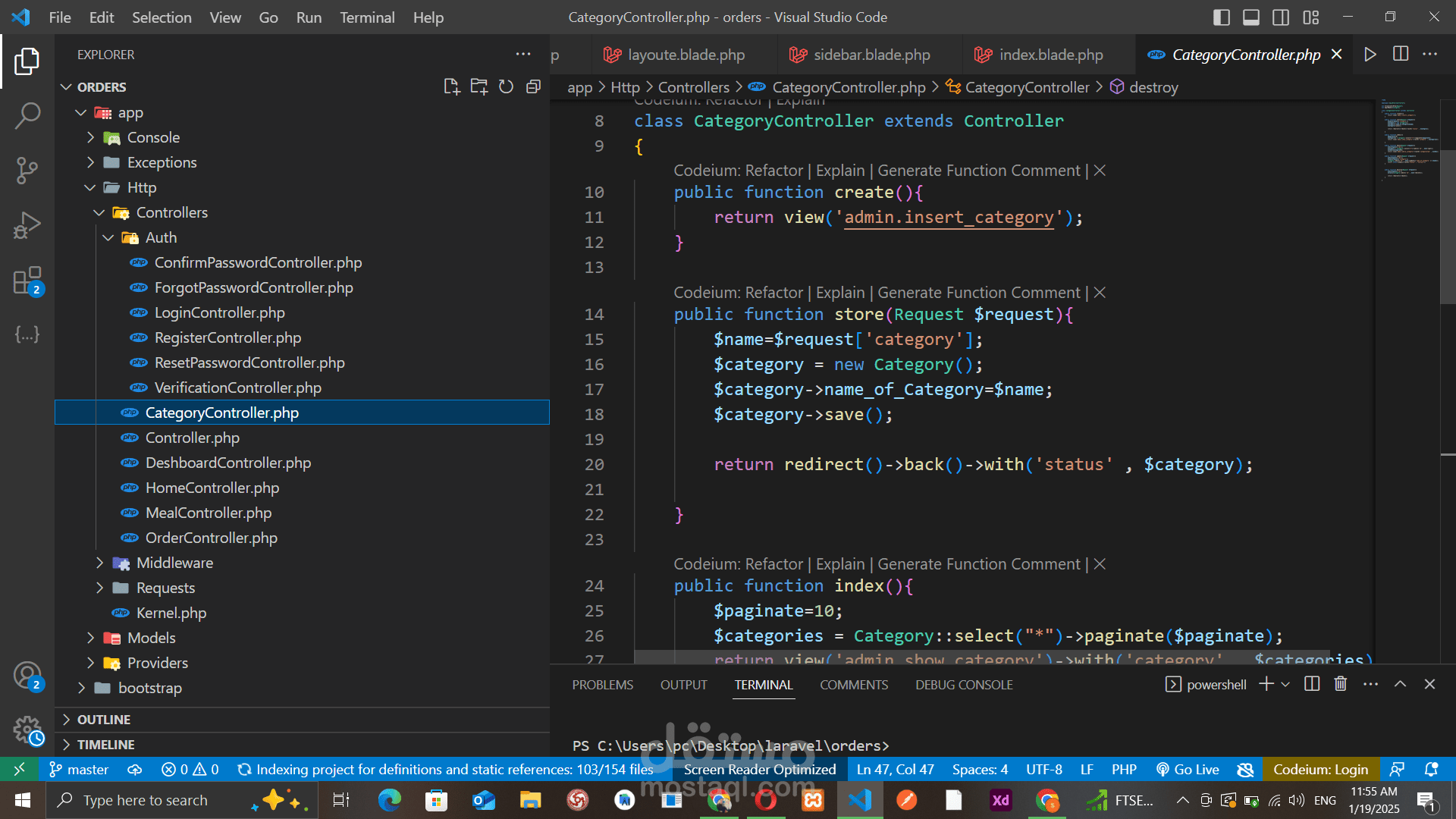1456x819 pixels.
Task: Expand the Middleware folder
Action: (x=174, y=563)
